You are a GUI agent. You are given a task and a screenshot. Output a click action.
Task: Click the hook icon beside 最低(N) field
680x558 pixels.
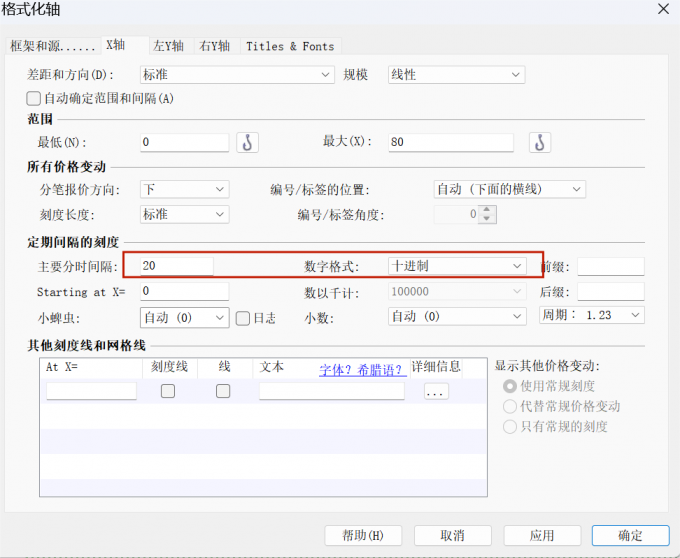point(247,142)
